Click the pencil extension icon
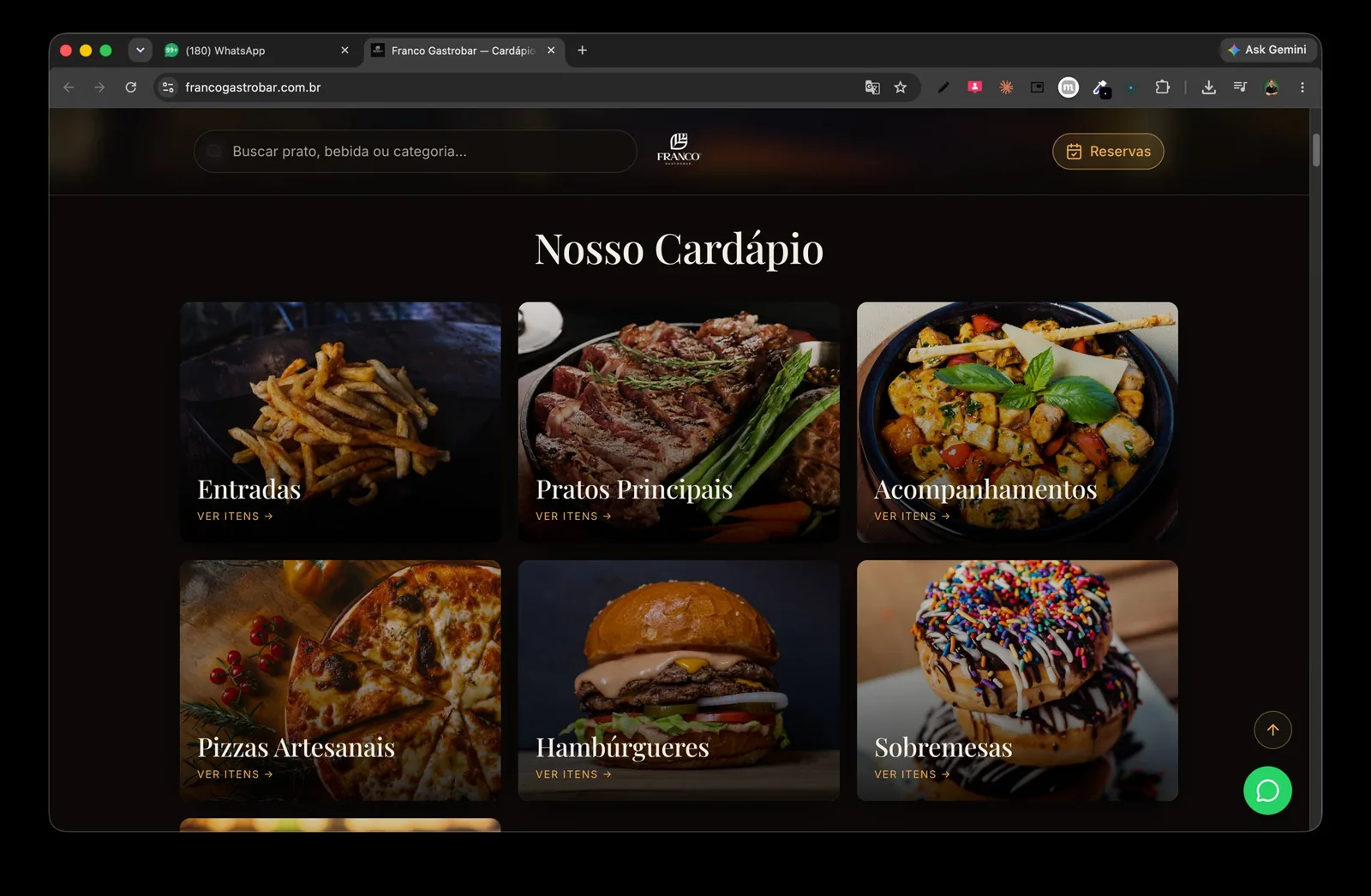Image resolution: width=1371 pixels, height=896 pixels. (x=943, y=87)
